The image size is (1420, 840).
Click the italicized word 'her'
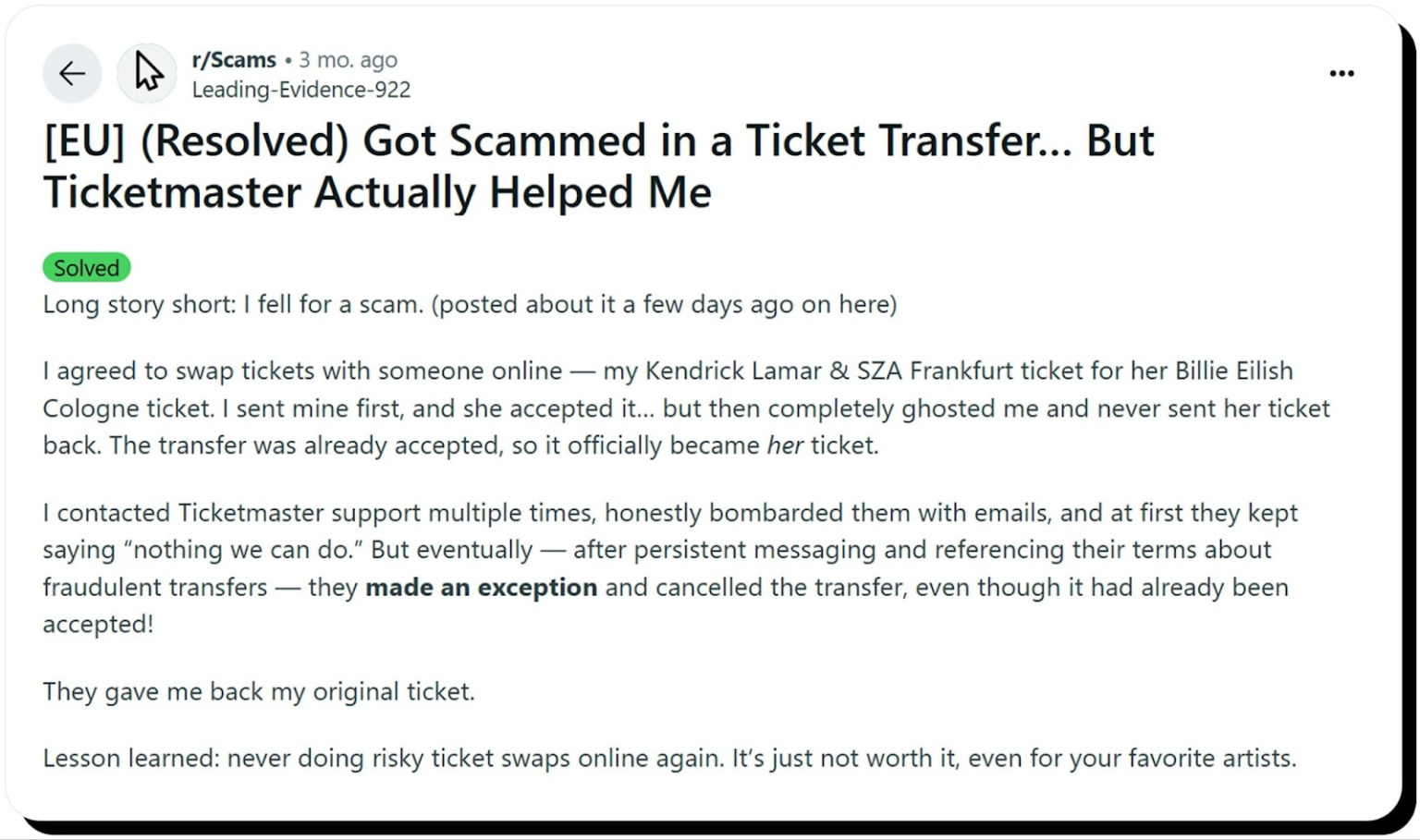(x=785, y=444)
